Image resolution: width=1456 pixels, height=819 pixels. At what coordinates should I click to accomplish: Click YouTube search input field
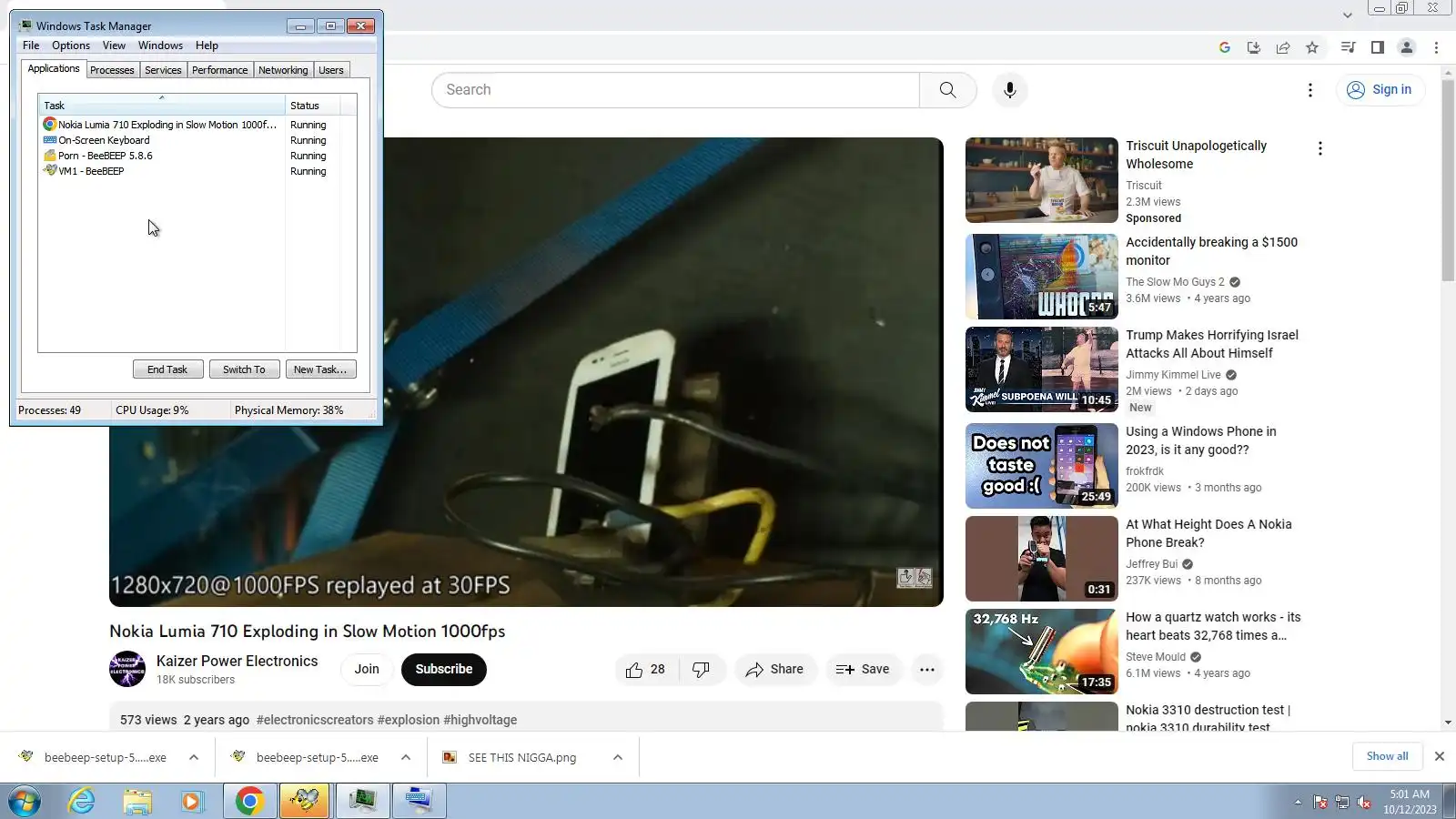[x=675, y=90]
